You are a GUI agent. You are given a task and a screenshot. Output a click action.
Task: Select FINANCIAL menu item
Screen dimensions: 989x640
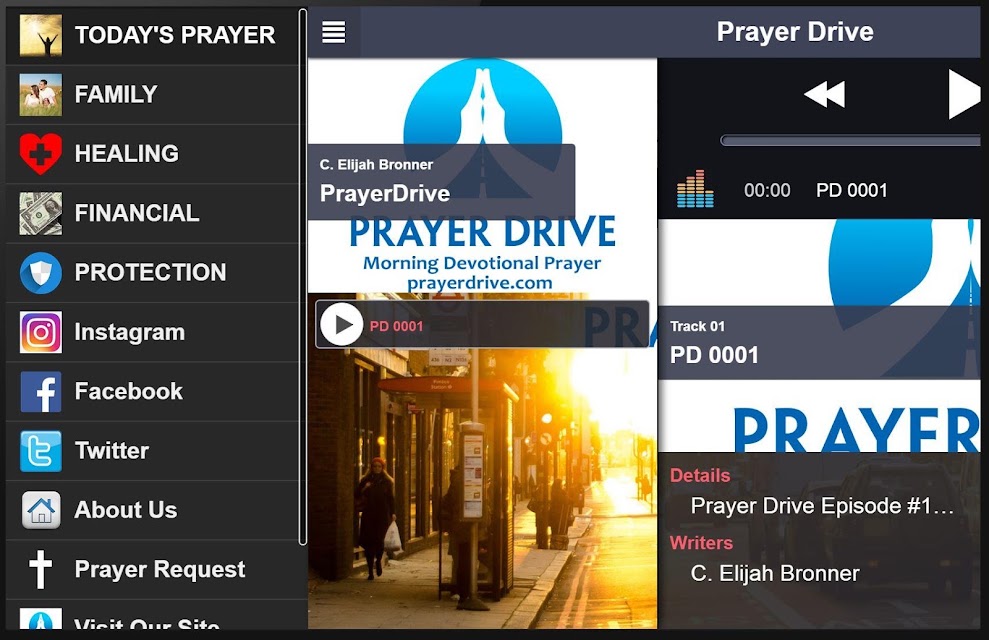[x=152, y=213]
